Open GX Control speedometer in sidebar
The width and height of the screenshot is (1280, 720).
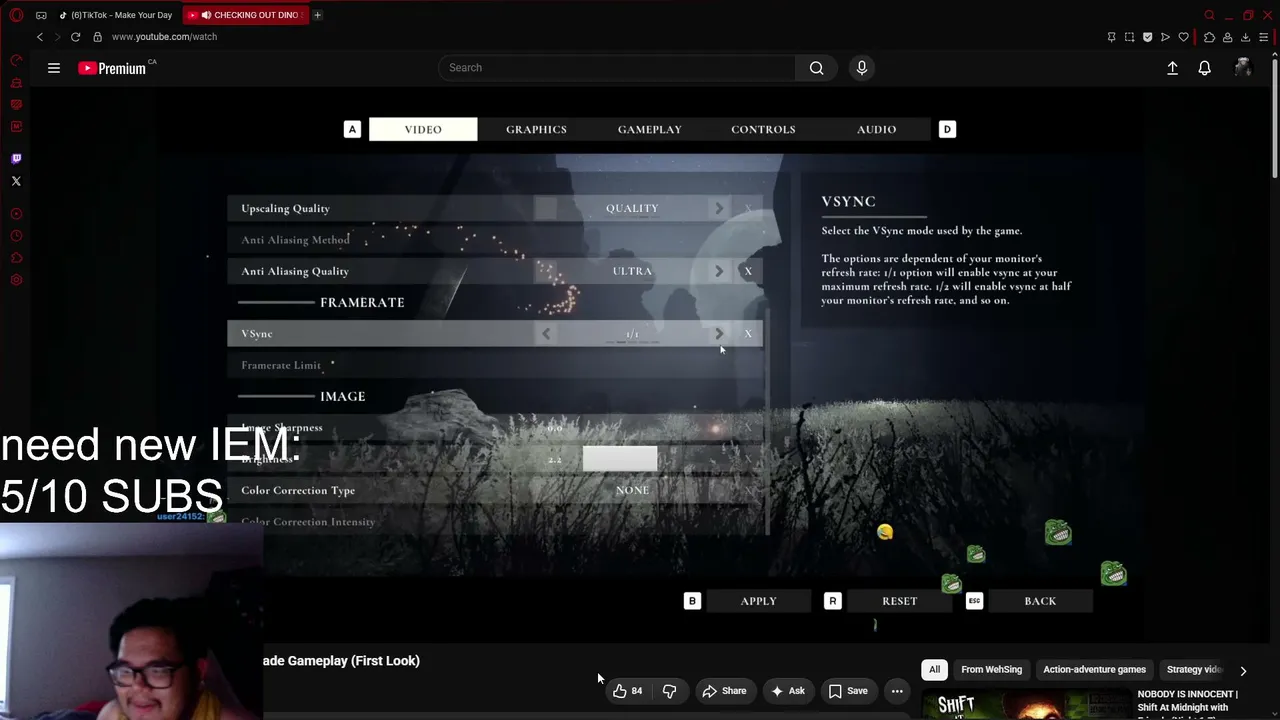tap(16, 60)
